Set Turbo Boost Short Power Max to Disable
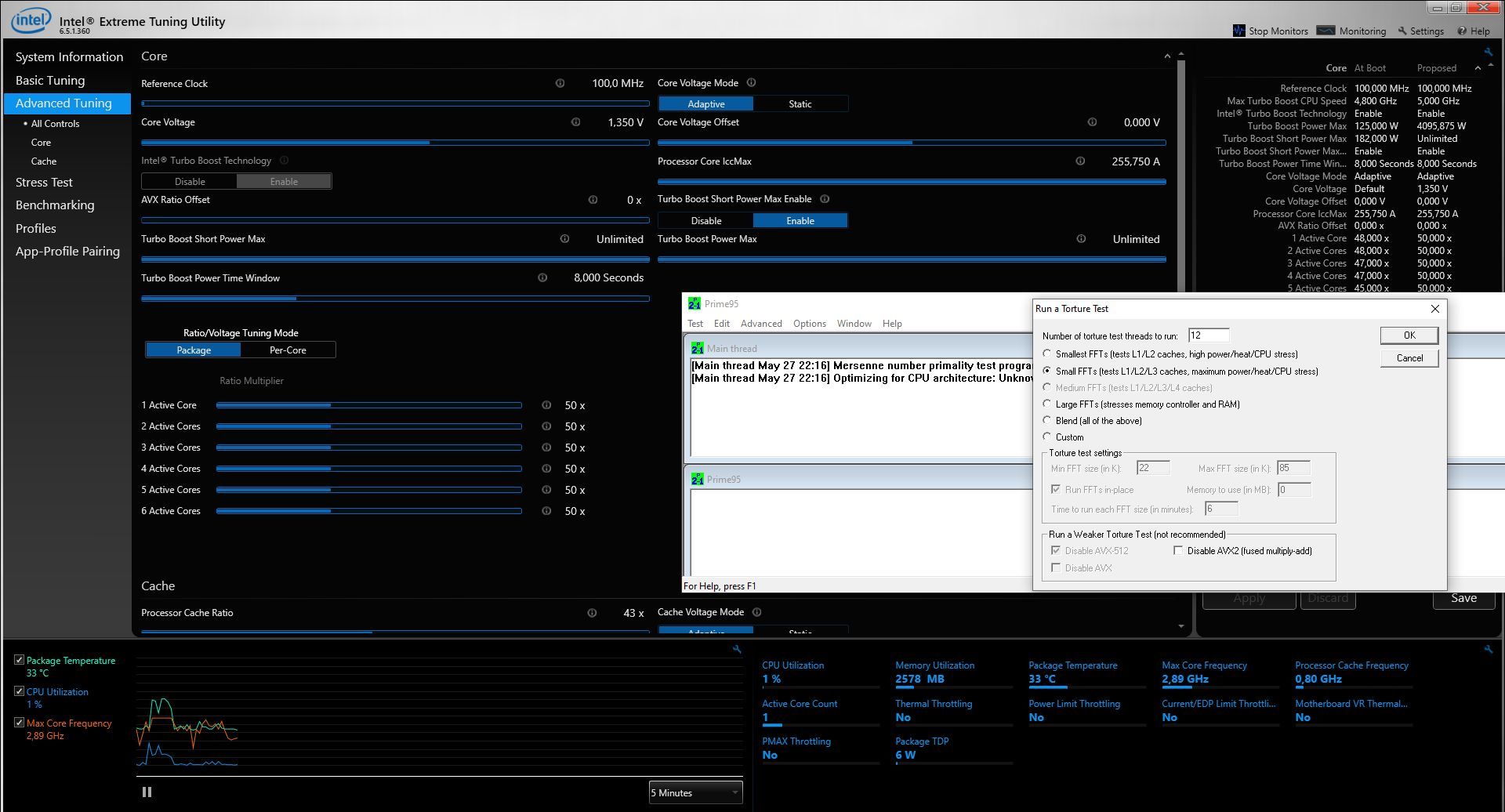This screenshot has width=1505, height=812. pyautogui.click(x=706, y=220)
